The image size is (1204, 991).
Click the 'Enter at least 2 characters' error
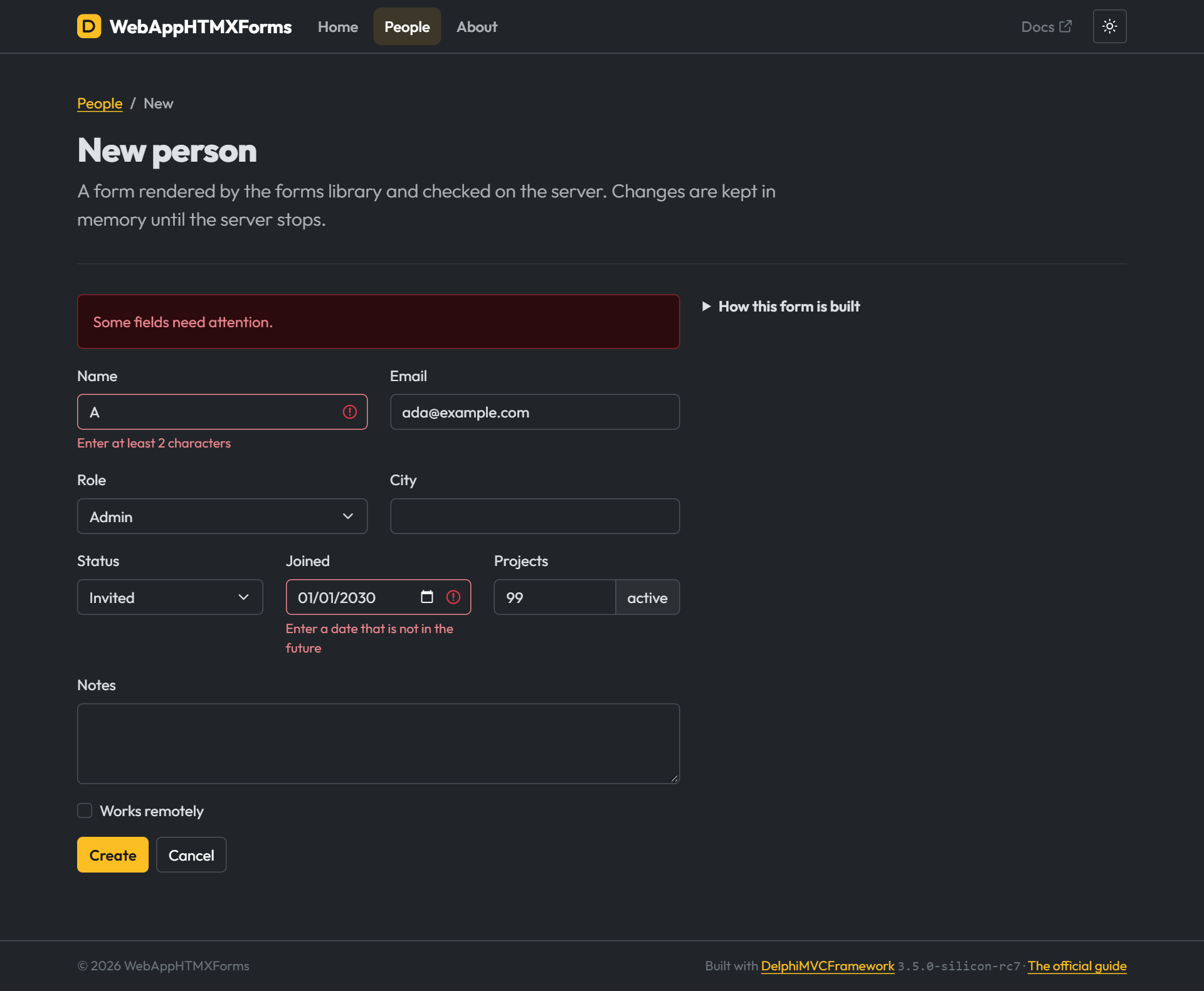coord(154,443)
